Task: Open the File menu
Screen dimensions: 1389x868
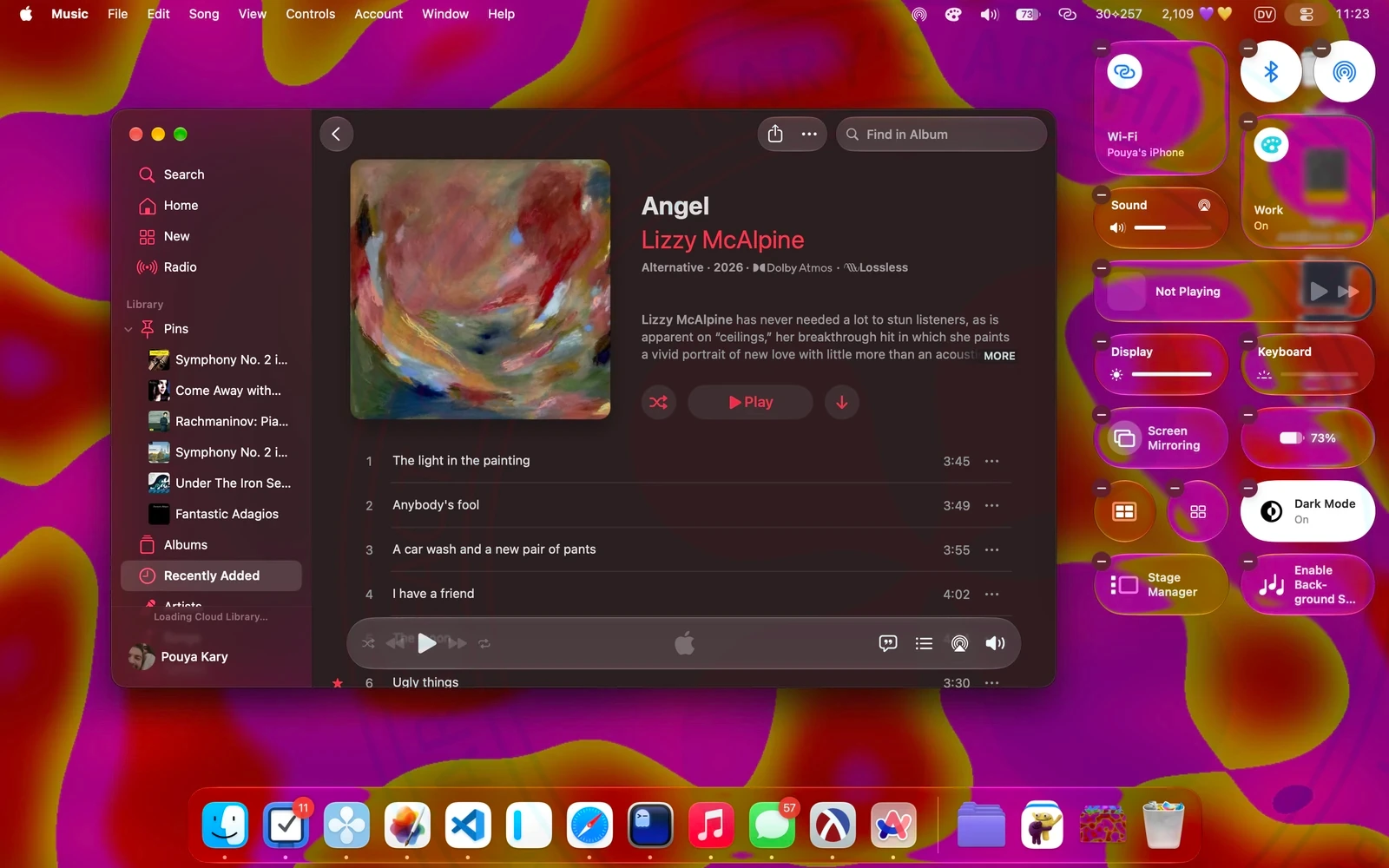Action: [117, 14]
